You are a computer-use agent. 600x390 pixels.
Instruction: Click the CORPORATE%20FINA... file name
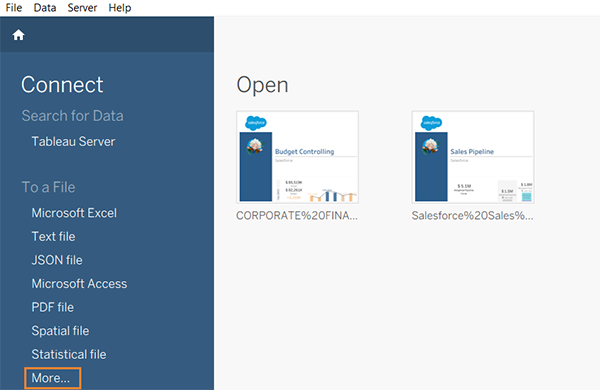click(x=297, y=216)
